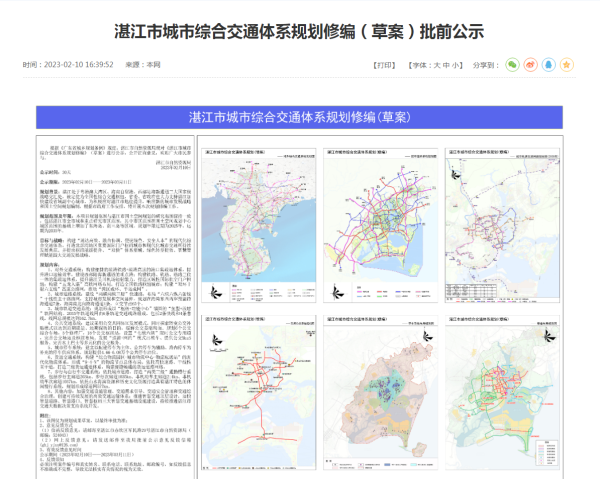Open the red-line bay corridor map thumbnail
The image size is (600, 479).
259,393
